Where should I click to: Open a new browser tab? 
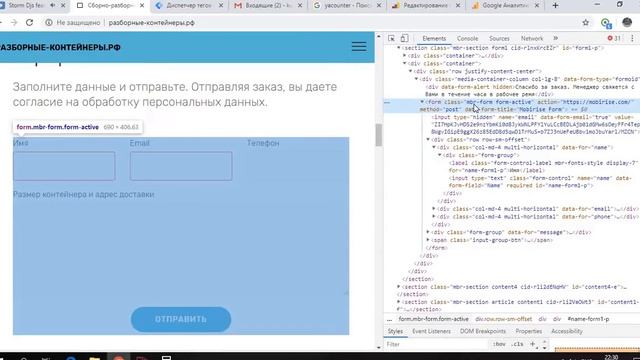(555, 5)
